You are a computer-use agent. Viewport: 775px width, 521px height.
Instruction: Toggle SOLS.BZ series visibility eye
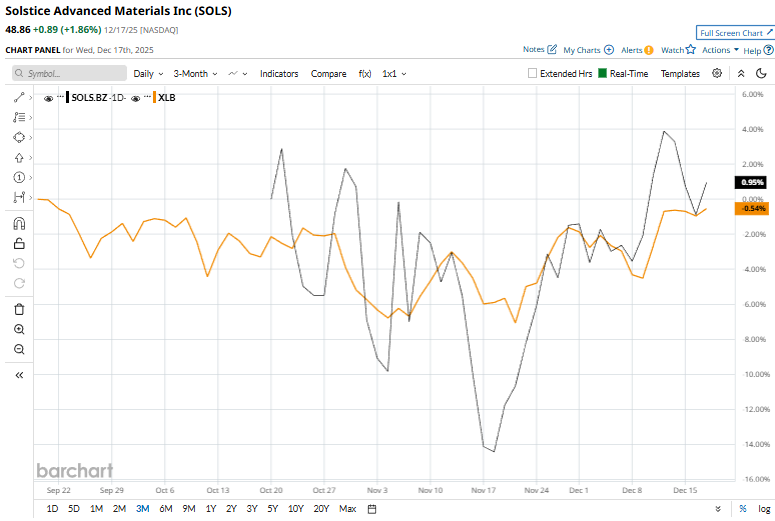pos(48,98)
